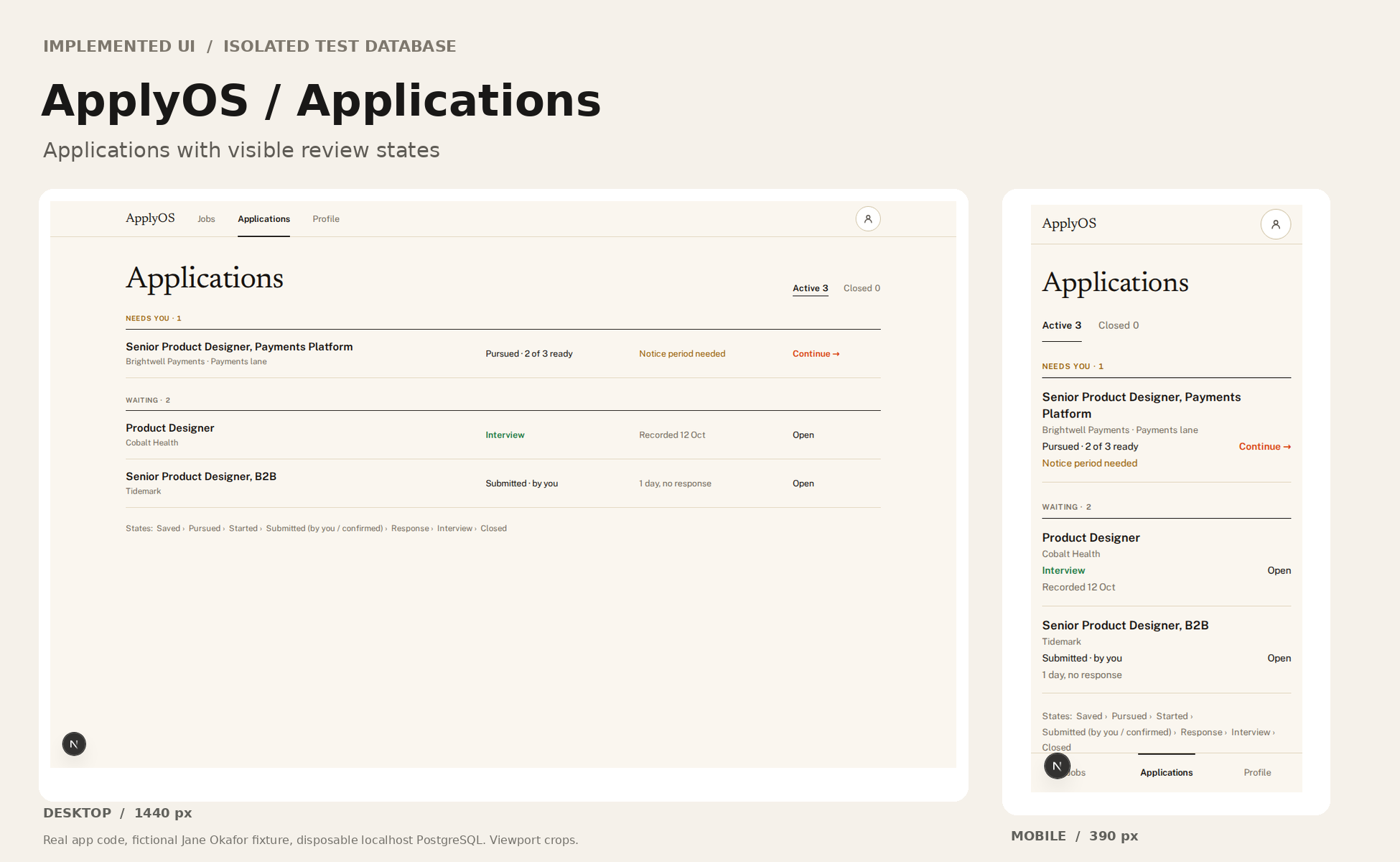Click 'Brightwell Payments · Payments lane' in desktop
Viewport: 1400px width, 862px height.
(196, 361)
